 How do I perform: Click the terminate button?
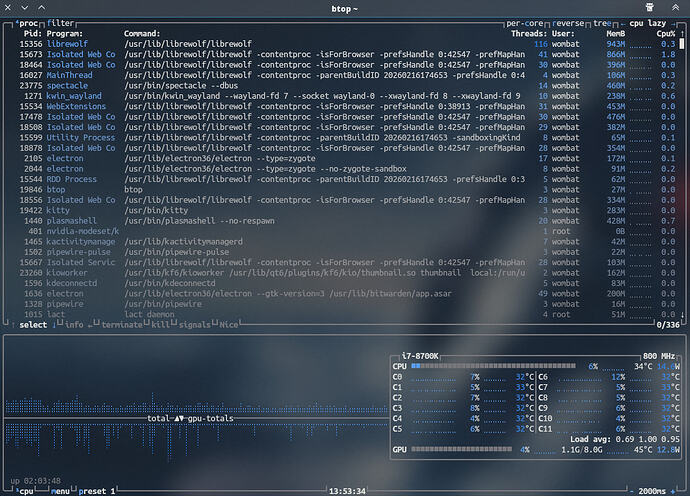(x=123, y=324)
